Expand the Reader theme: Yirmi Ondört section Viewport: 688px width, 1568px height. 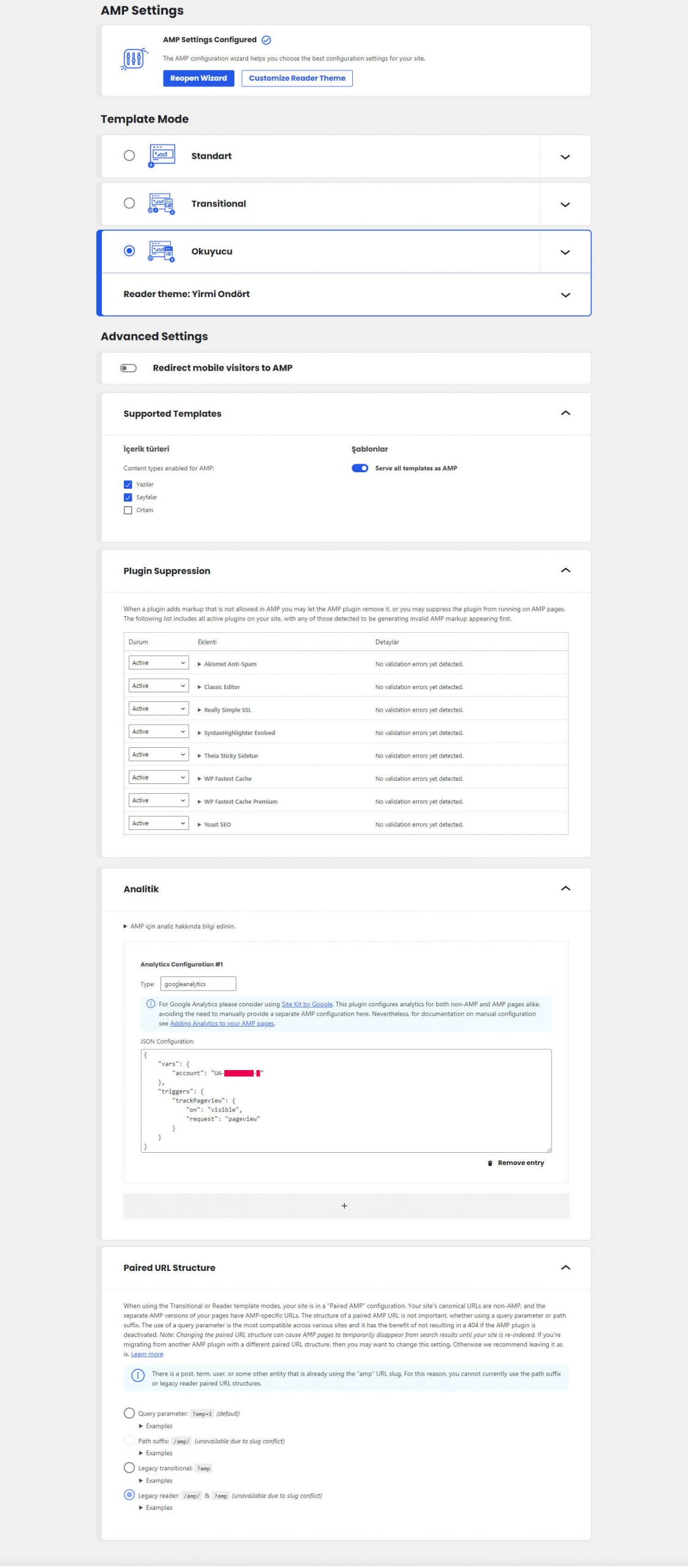coord(565,295)
